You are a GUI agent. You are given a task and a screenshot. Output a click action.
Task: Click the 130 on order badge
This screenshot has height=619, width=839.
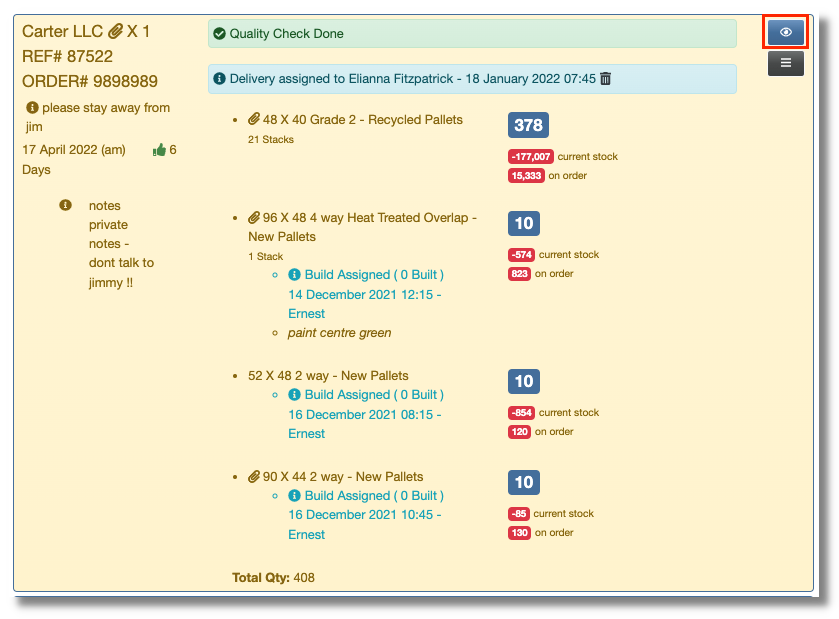pyautogui.click(x=519, y=533)
